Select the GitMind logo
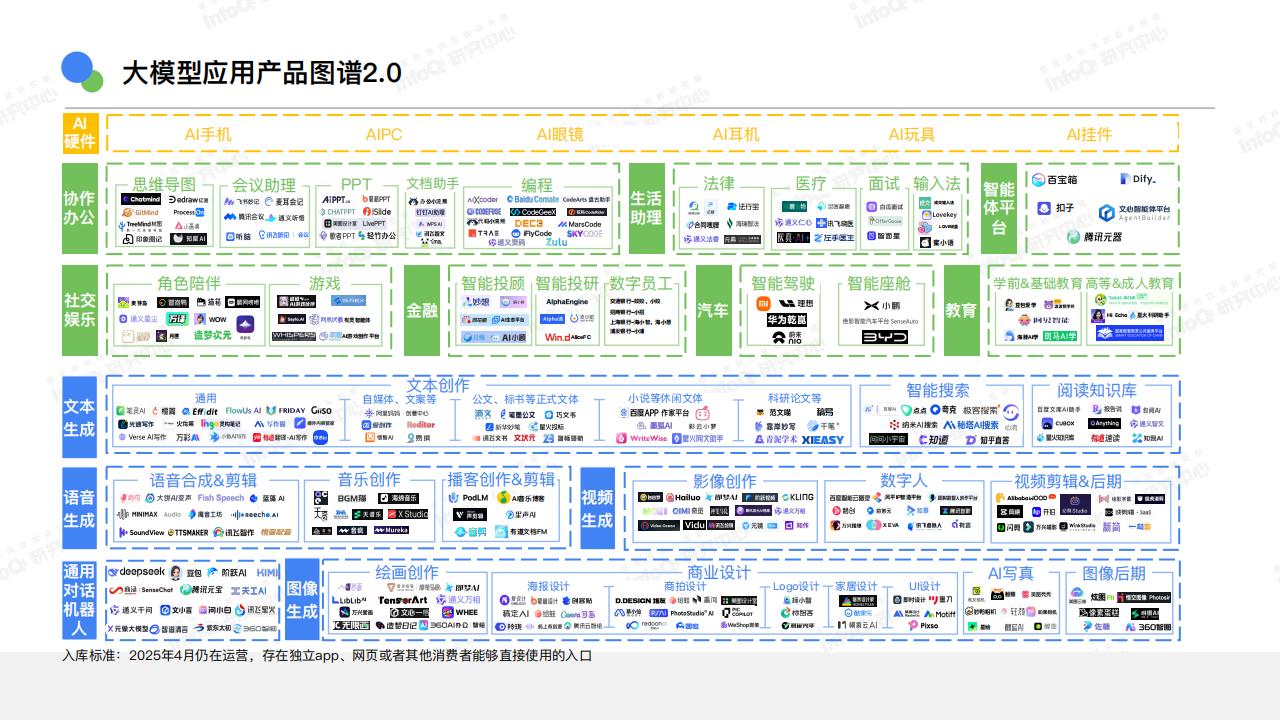Image resolution: width=1280 pixels, height=720 pixels. coord(140,212)
